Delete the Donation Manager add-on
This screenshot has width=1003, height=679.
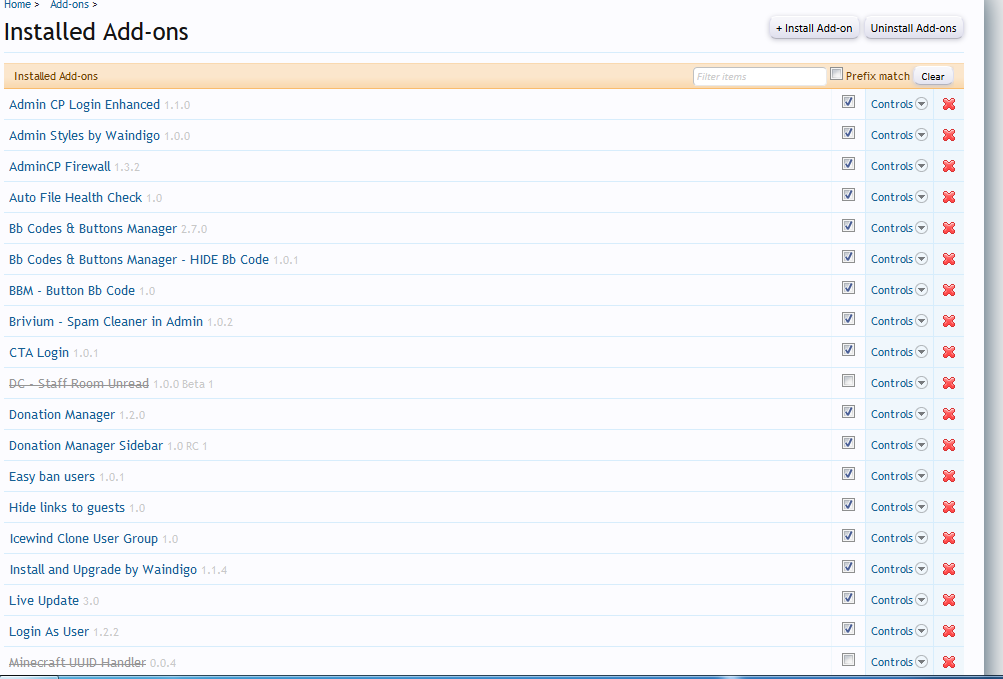948,414
